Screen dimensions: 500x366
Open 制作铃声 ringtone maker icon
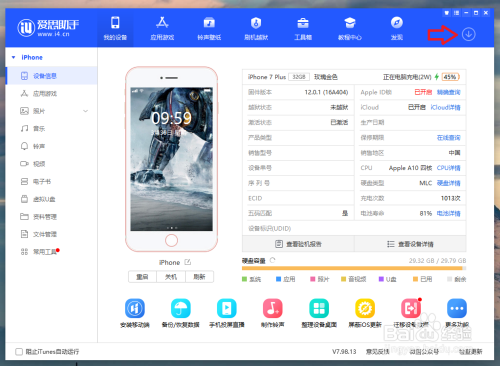pos(273,308)
